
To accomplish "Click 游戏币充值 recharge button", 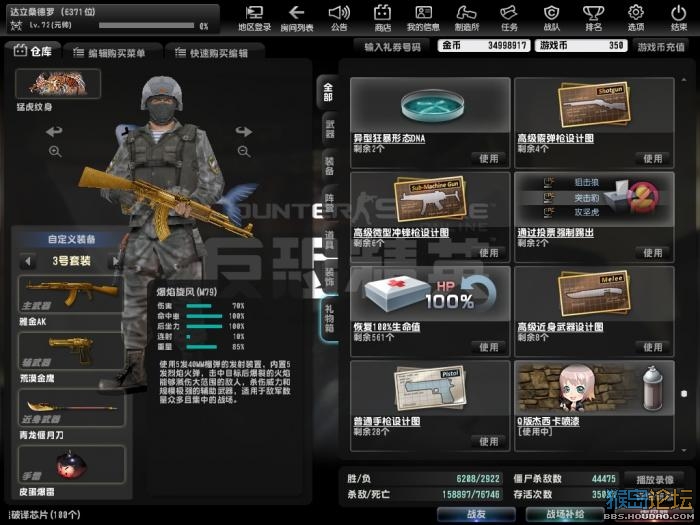I will (x=661, y=47).
